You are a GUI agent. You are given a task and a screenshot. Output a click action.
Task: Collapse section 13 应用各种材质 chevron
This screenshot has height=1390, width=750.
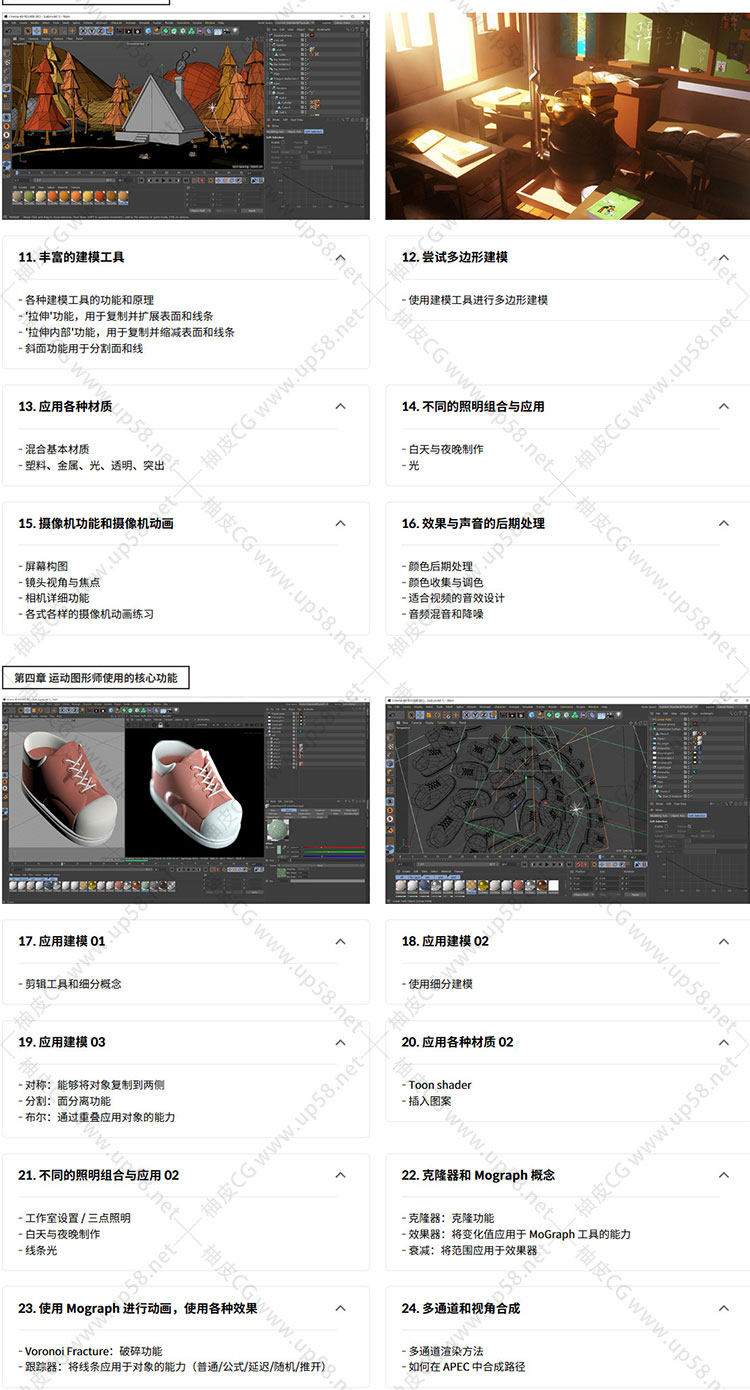pyautogui.click(x=340, y=407)
